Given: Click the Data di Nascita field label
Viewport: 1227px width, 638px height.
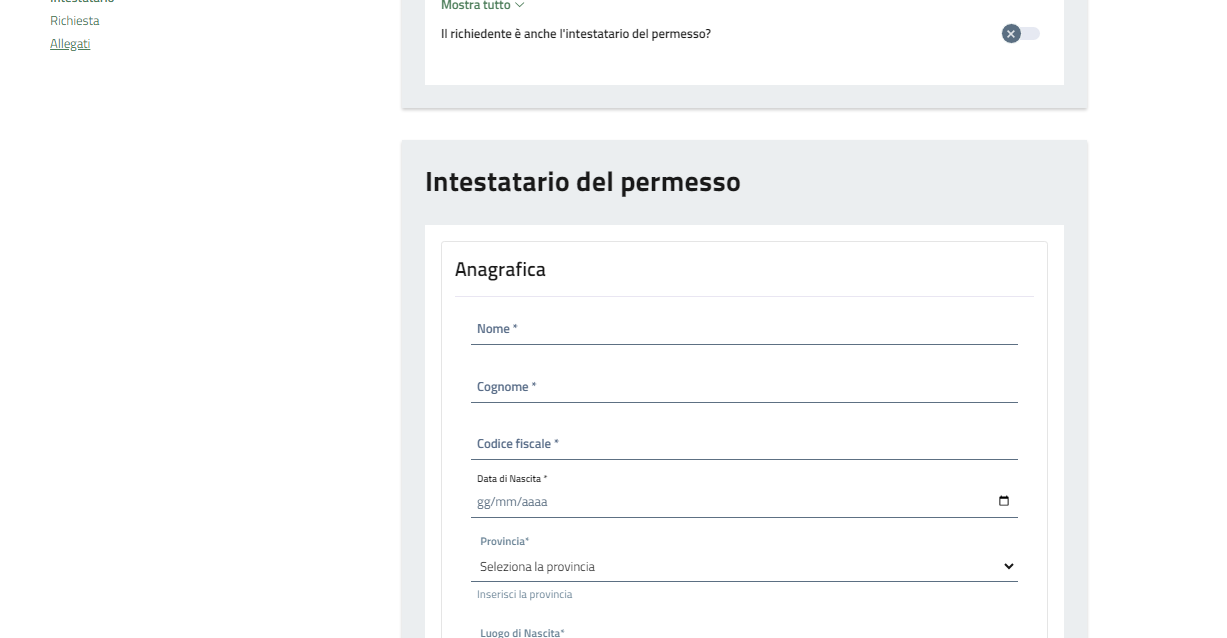Looking at the screenshot, I should coord(512,479).
